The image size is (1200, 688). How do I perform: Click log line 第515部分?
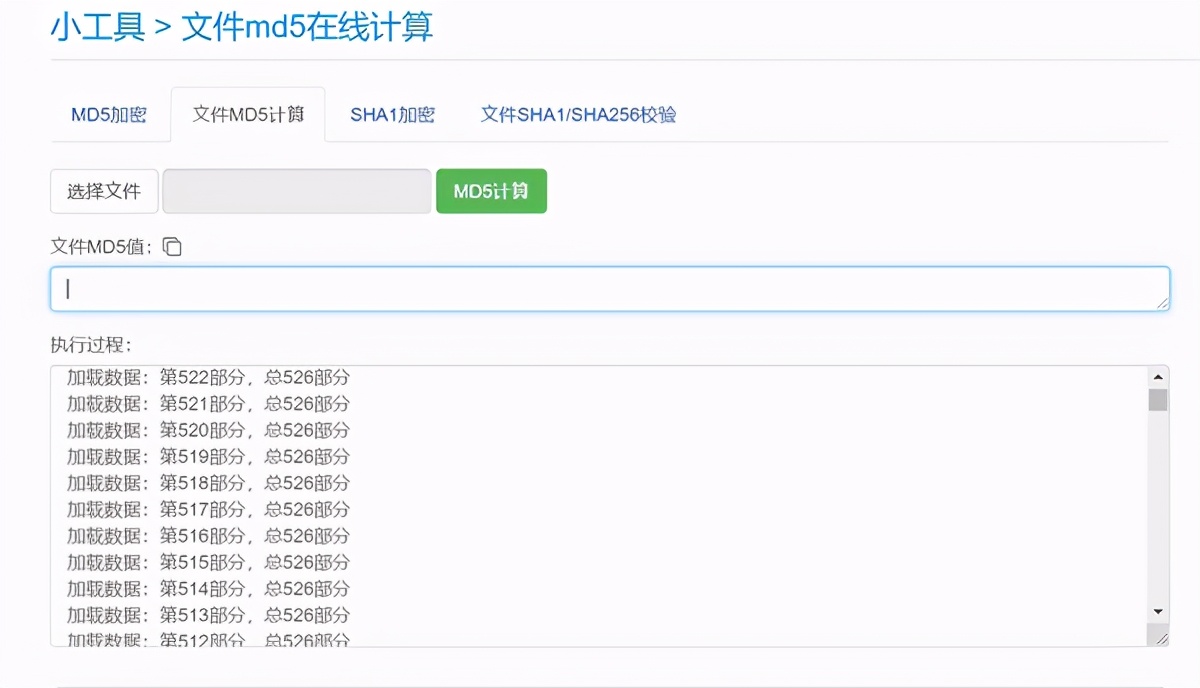coord(208,562)
